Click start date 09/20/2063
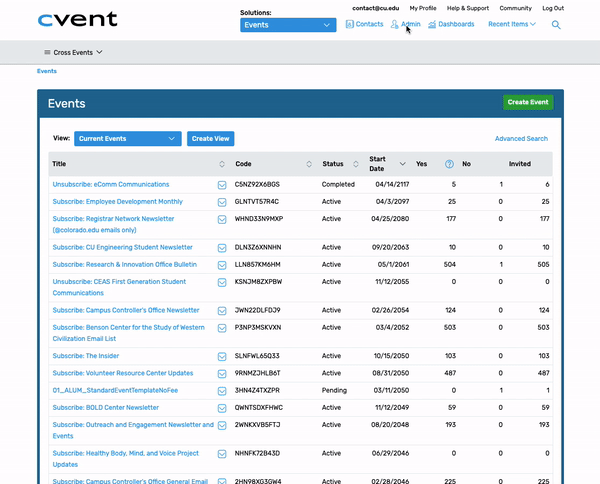 [390, 247]
